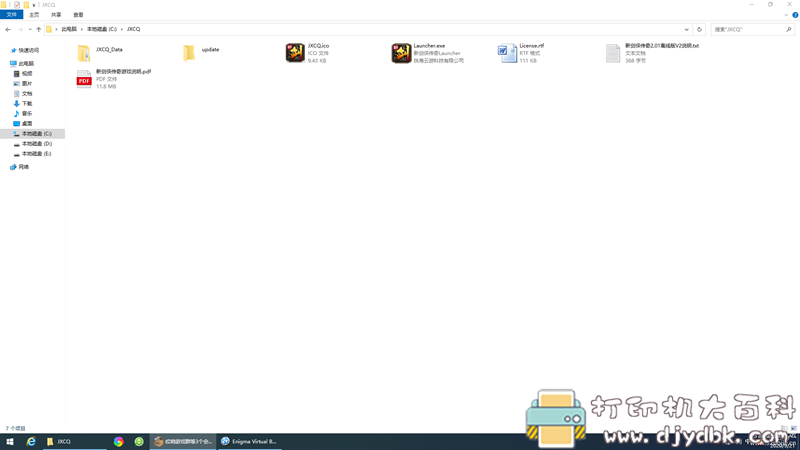Switch to the JXCQ taskbar window

tap(74, 441)
